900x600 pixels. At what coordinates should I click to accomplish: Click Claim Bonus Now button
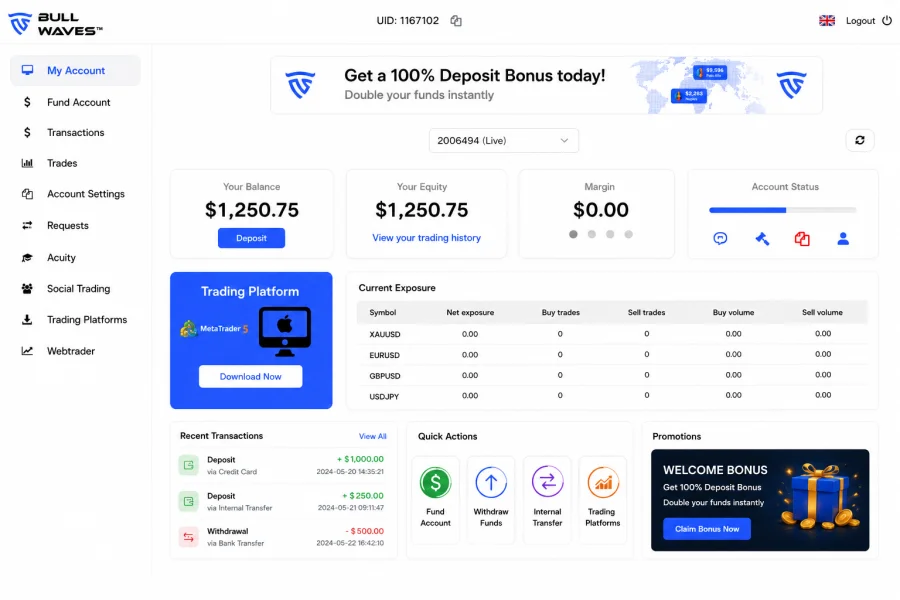pos(707,529)
